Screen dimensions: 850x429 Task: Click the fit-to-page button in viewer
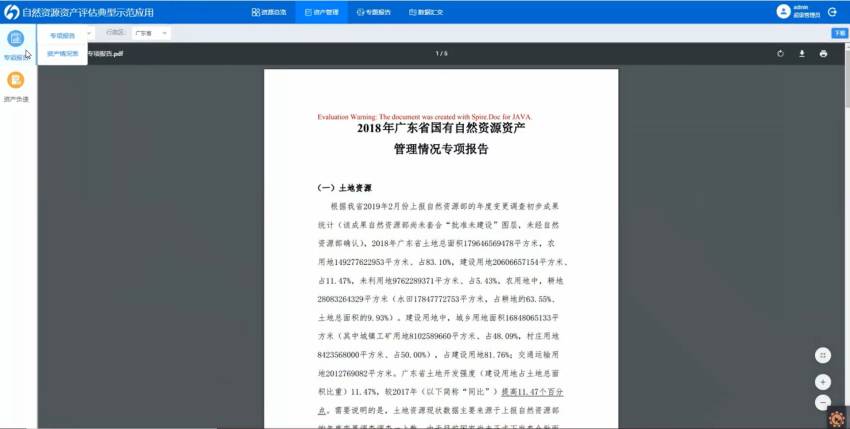[x=822, y=355]
